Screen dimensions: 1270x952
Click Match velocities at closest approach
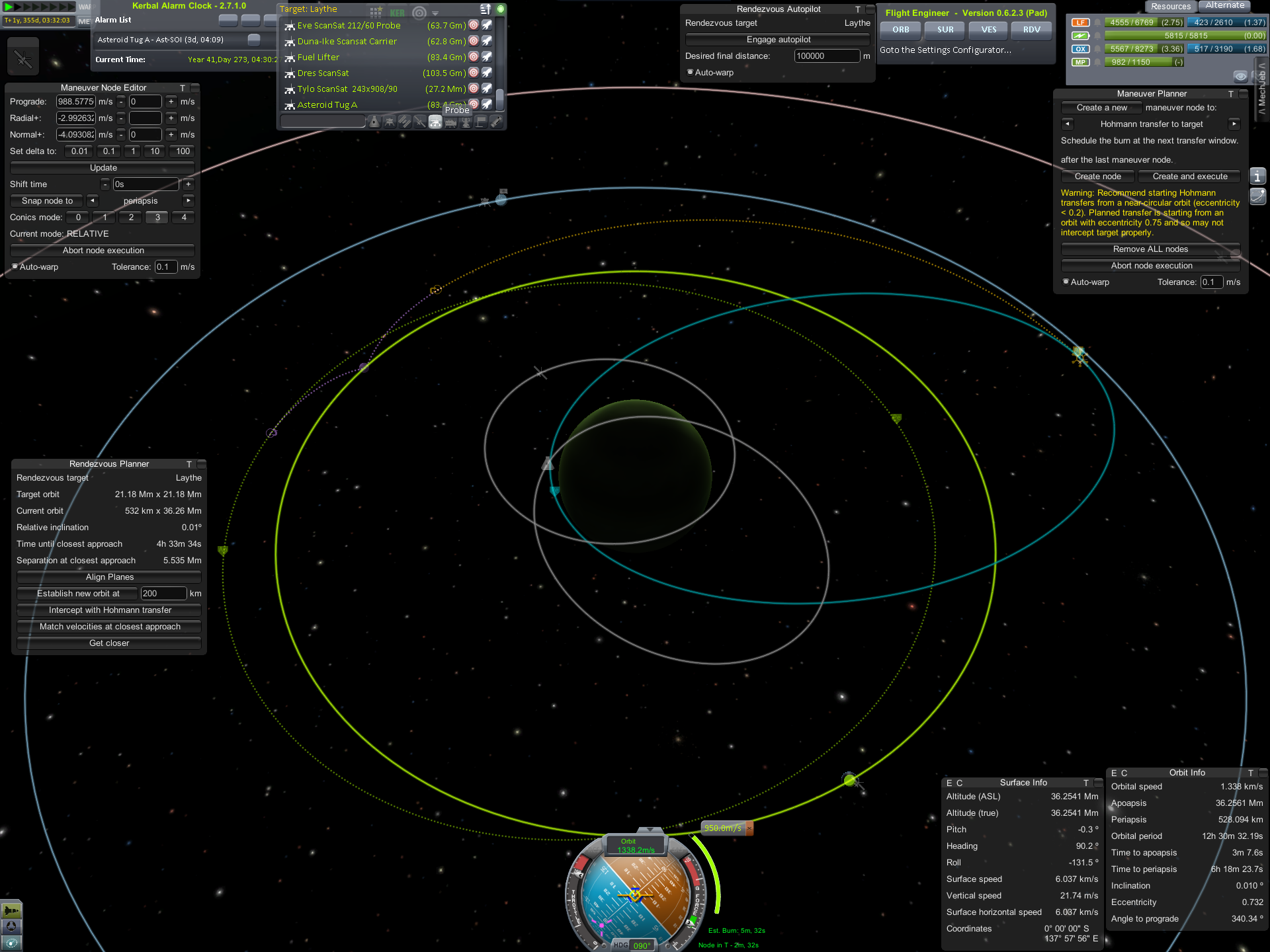[110, 627]
